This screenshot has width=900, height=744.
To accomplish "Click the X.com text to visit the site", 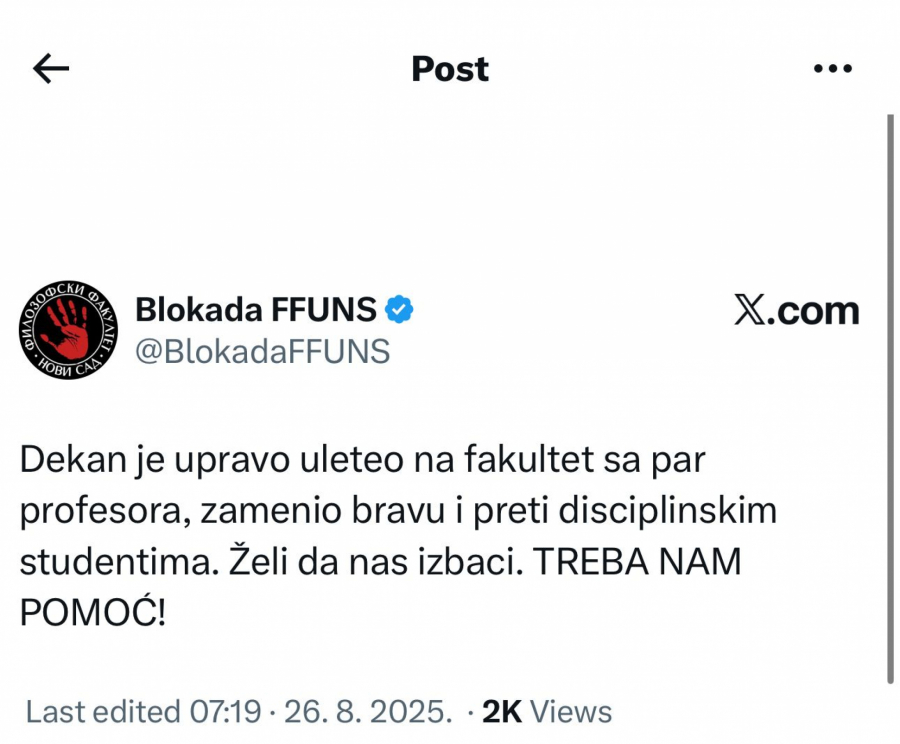I will coord(795,310).
